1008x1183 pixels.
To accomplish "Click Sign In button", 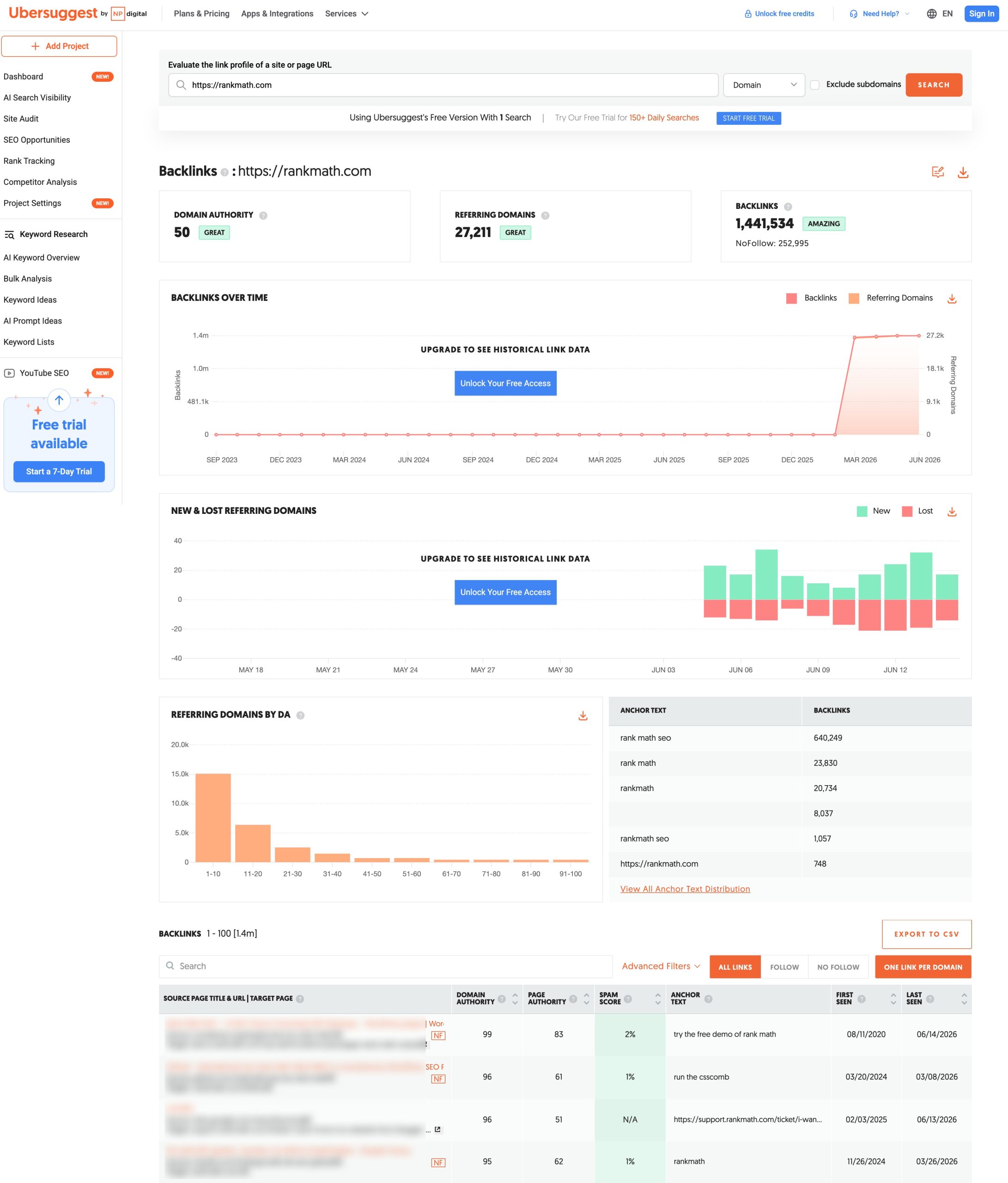I will click(981, 14).
